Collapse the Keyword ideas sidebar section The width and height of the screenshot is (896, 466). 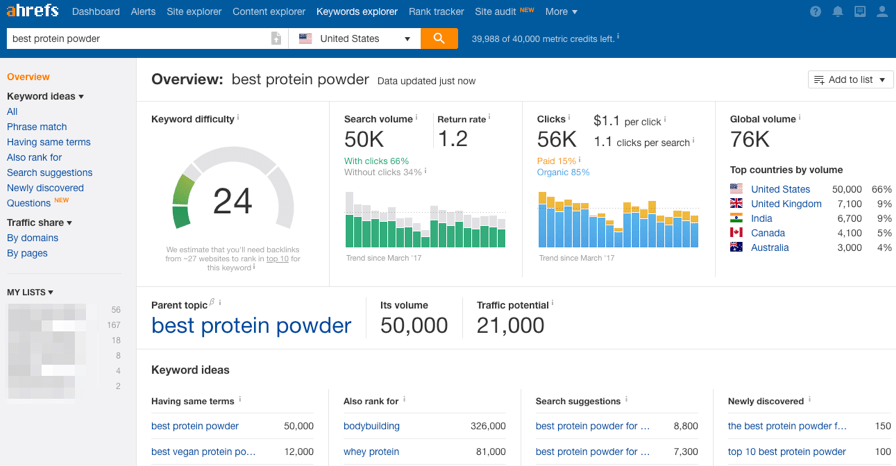(45, 96)
